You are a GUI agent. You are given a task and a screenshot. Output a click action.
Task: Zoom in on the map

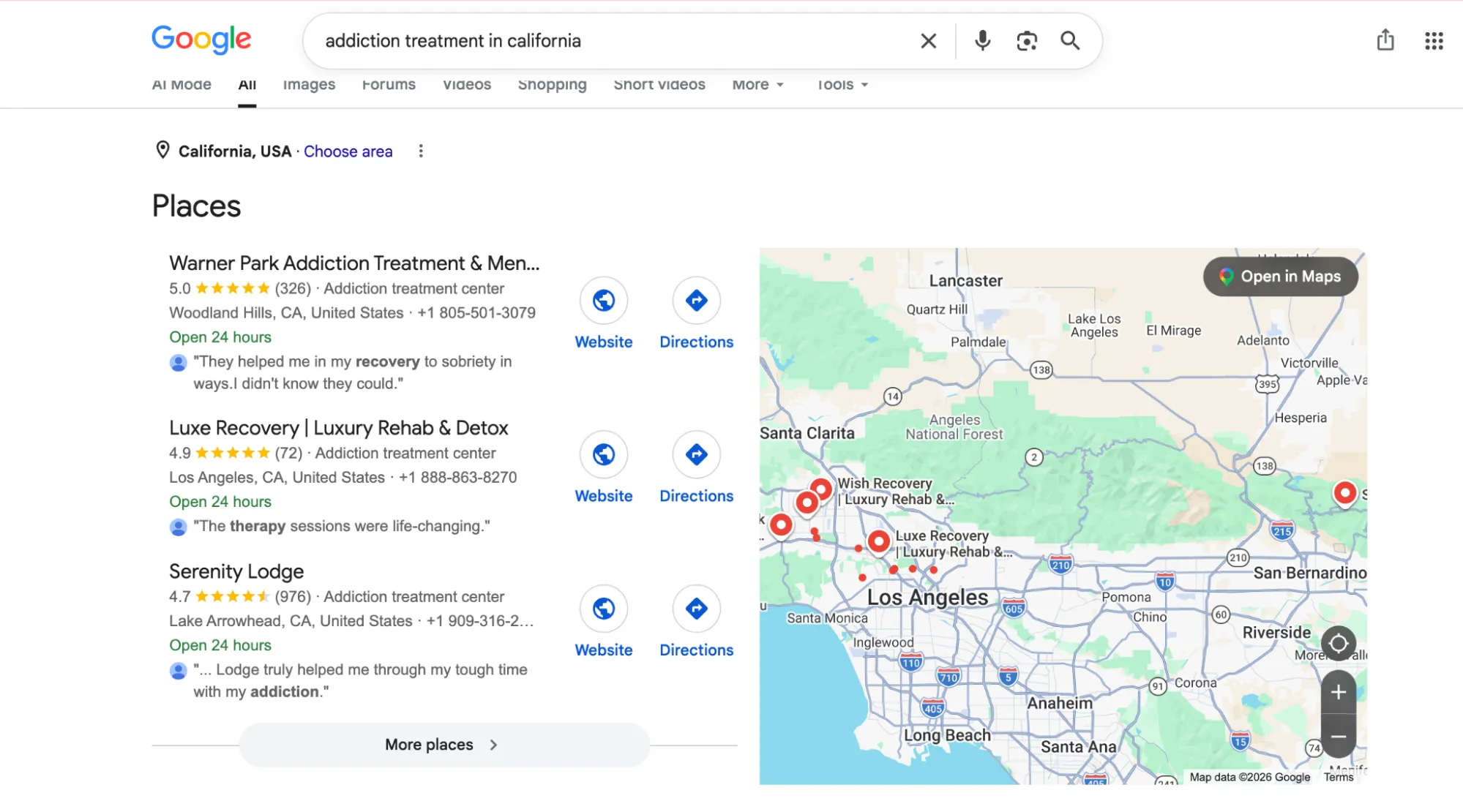tap(1338, 692)
